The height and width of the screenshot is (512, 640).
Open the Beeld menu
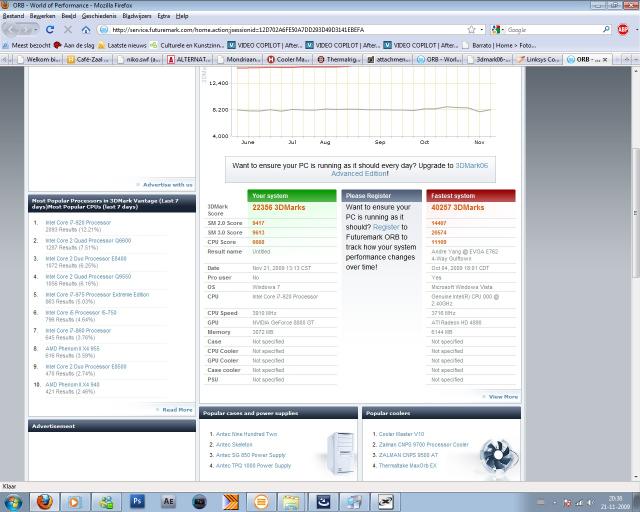point(69,16)
